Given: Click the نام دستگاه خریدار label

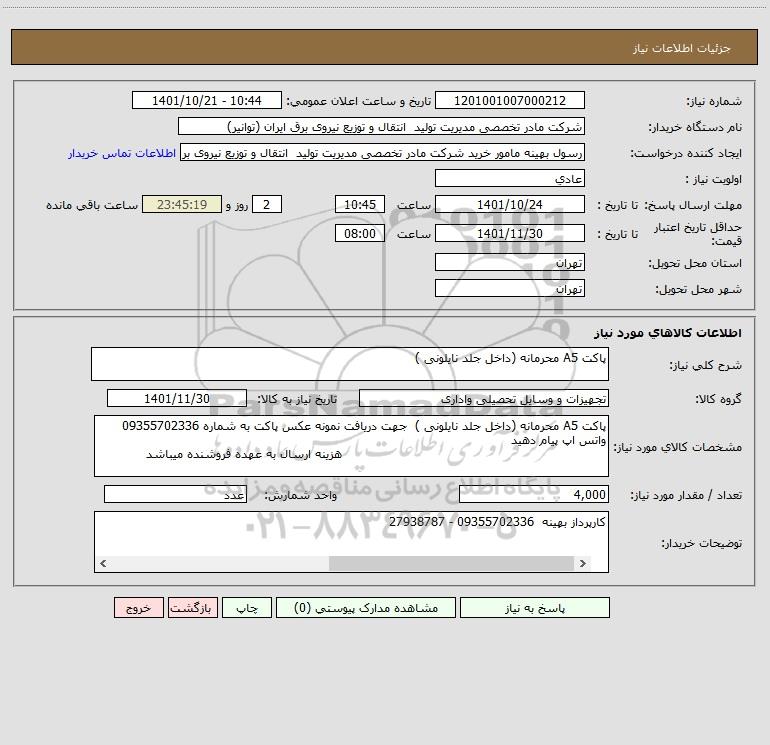Looking at the screenshot, I should point(695,127).
